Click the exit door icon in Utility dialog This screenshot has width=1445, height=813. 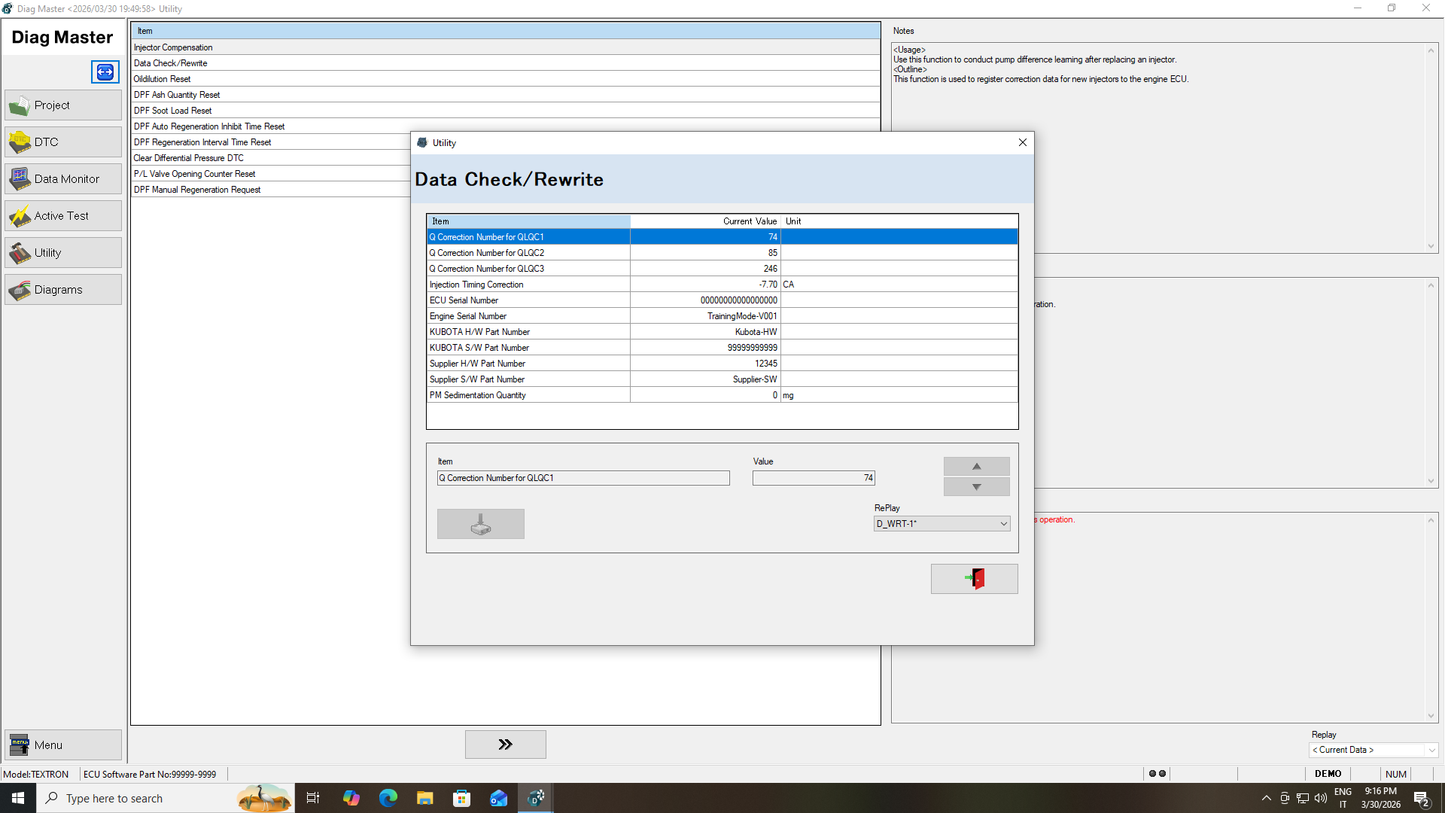click(974, 579)
